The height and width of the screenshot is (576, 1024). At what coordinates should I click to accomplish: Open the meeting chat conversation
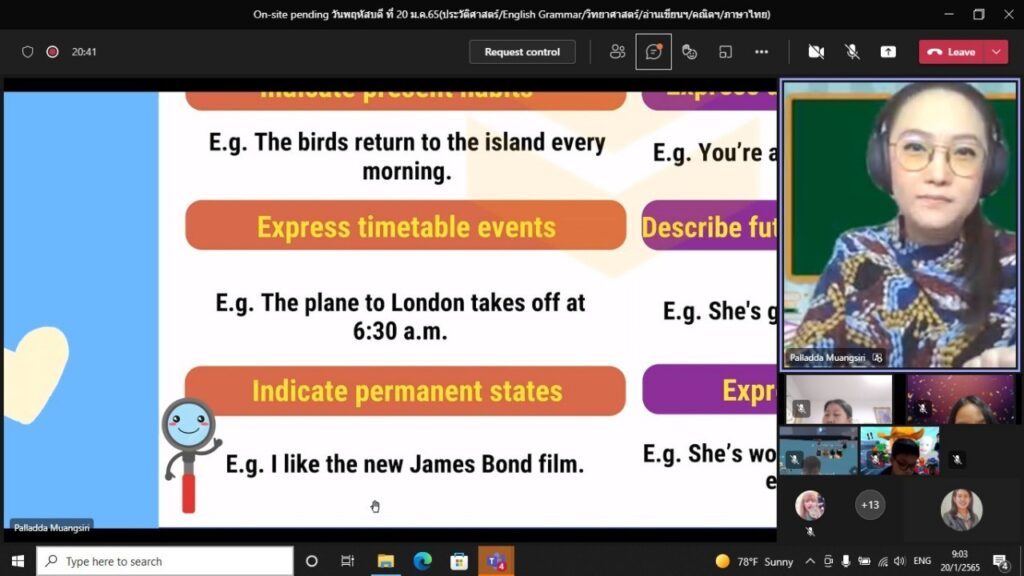[x=654, y=52]
